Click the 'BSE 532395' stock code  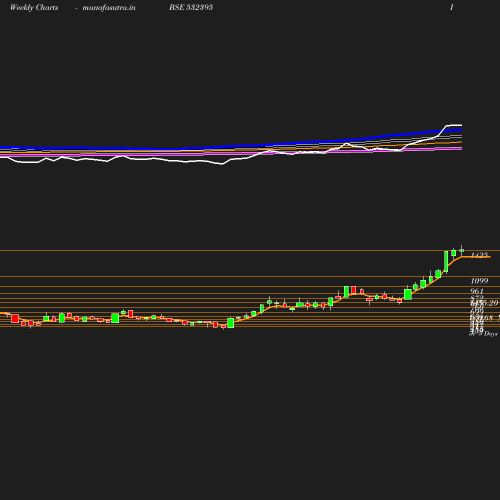click(x=191, y=7)
